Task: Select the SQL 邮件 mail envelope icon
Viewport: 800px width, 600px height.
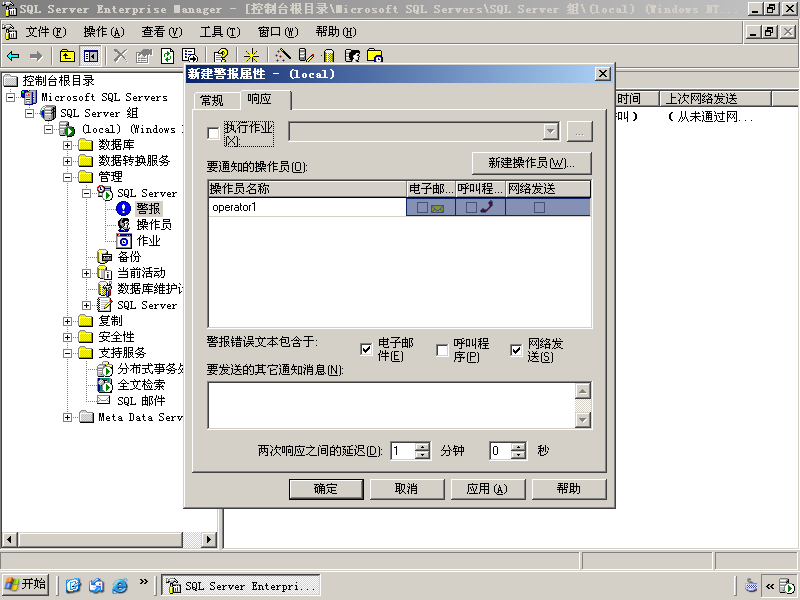Action: pos(104,400)
